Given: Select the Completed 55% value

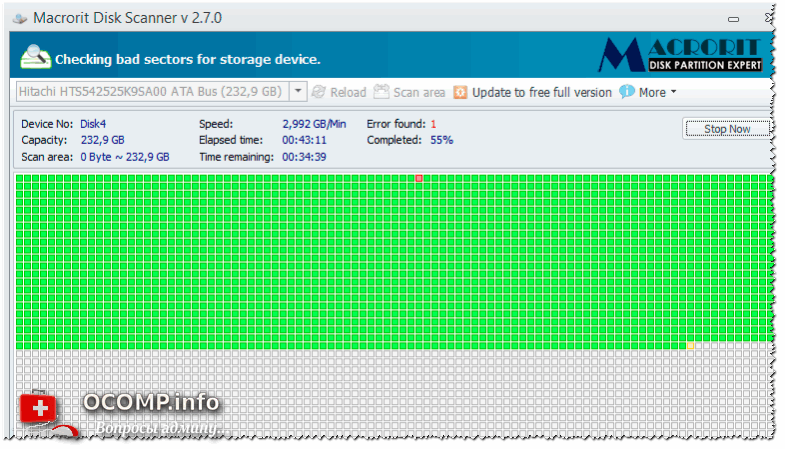Looking at the screenshot, I should [442, 140].
